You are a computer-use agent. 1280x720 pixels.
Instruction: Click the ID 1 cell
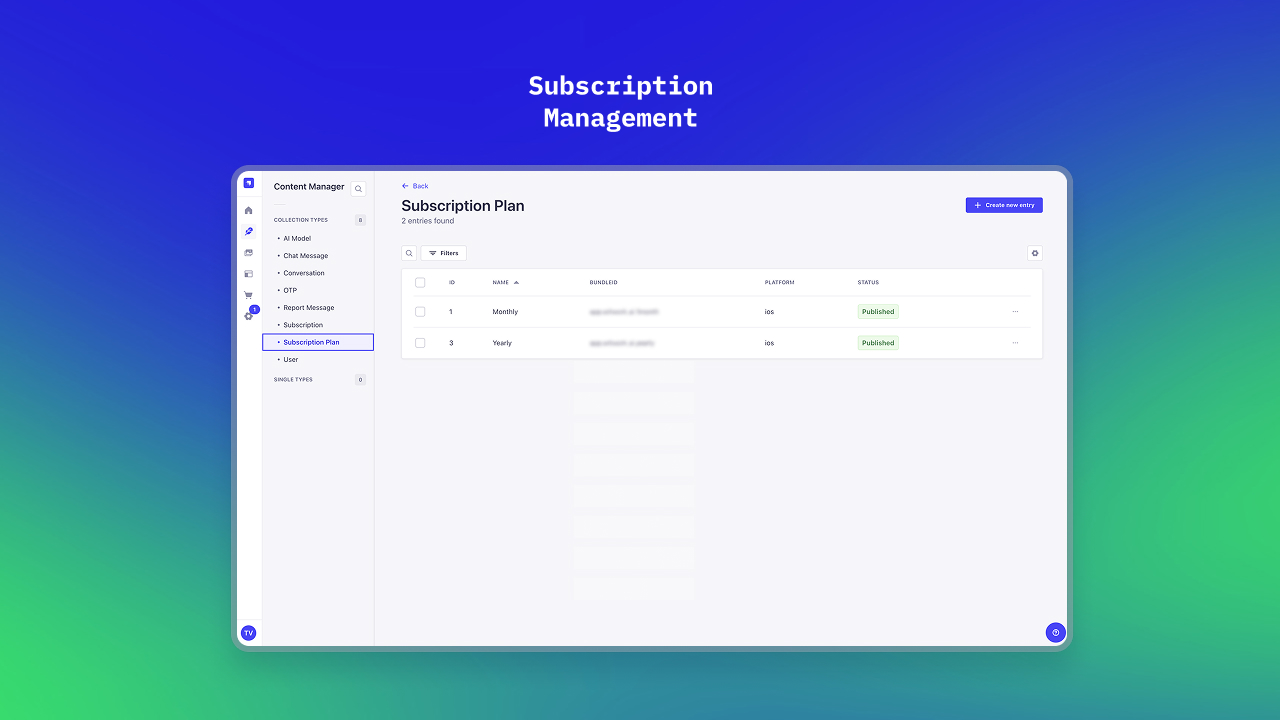(451, 312)
